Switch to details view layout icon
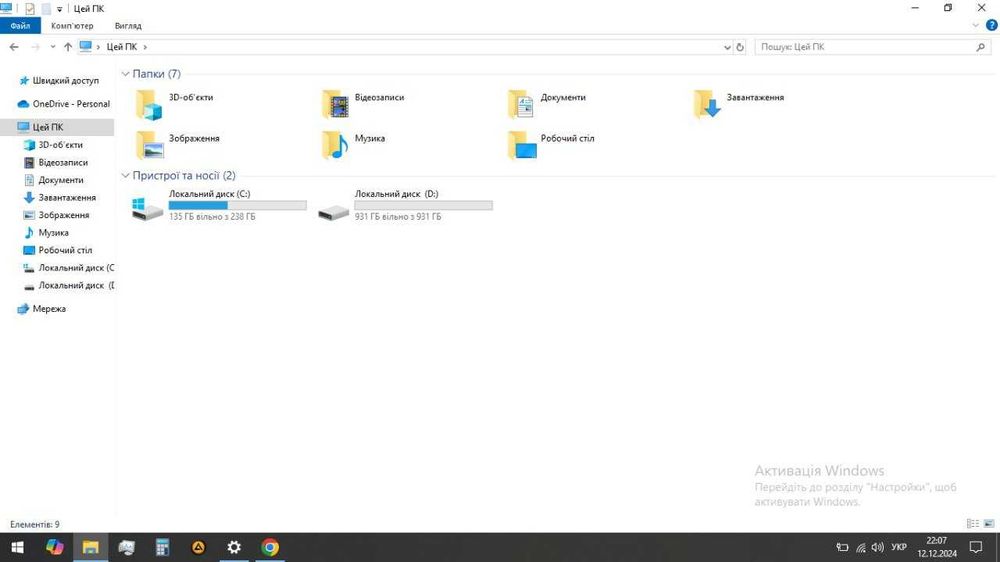 pyautogui.click(x=973, y=524)
